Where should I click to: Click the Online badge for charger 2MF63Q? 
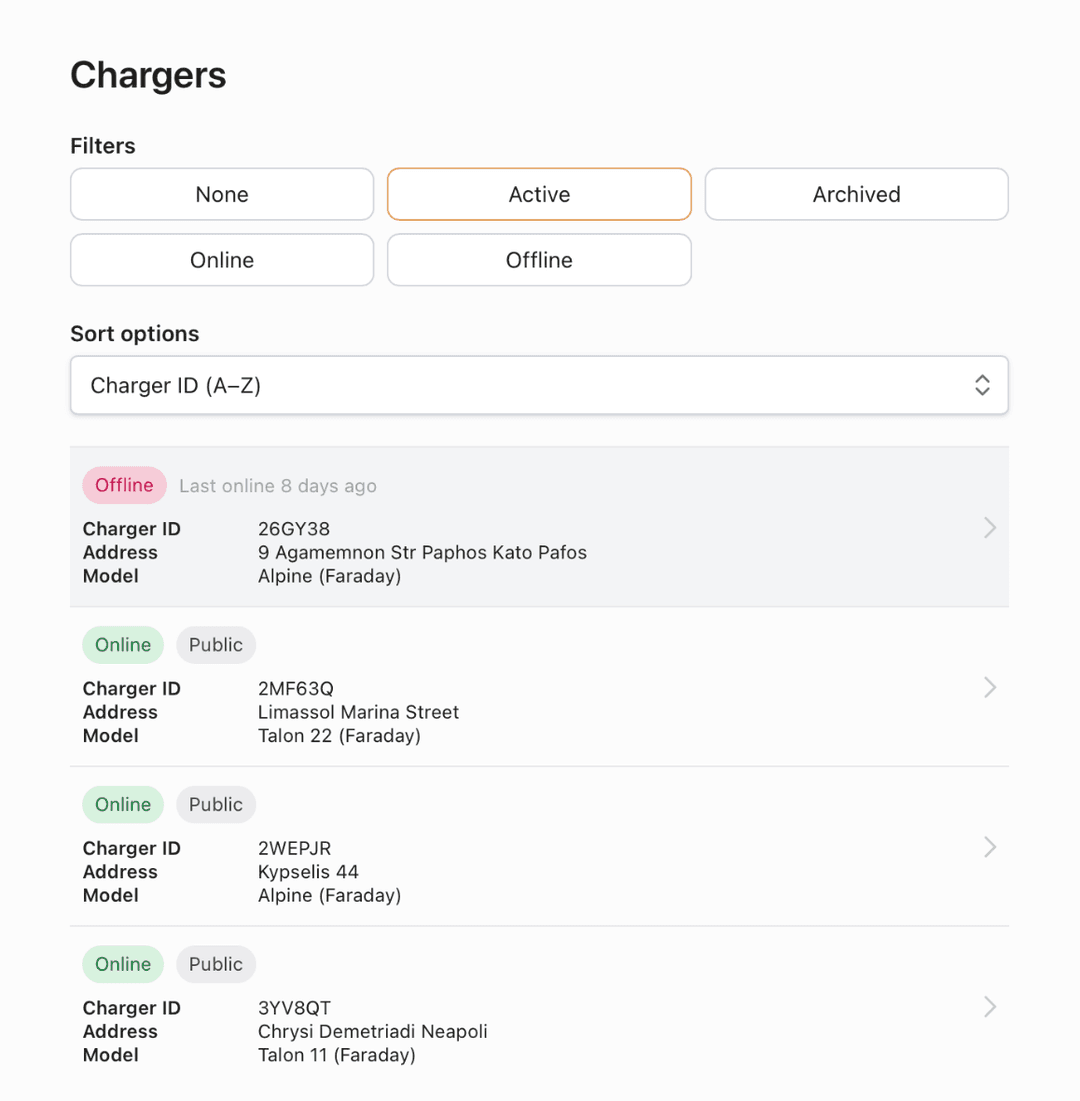(x=122, y=645)
